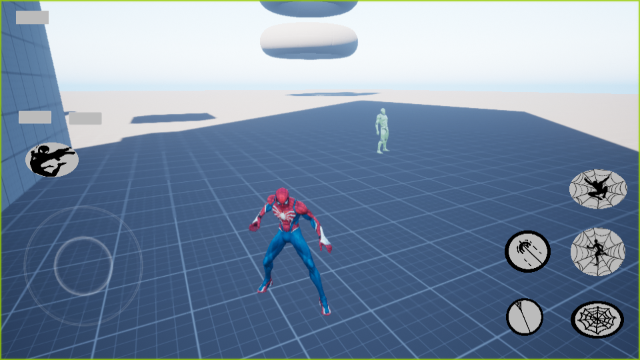Tap the green enemy figure standing on the platform

click(x=382, y=131)
